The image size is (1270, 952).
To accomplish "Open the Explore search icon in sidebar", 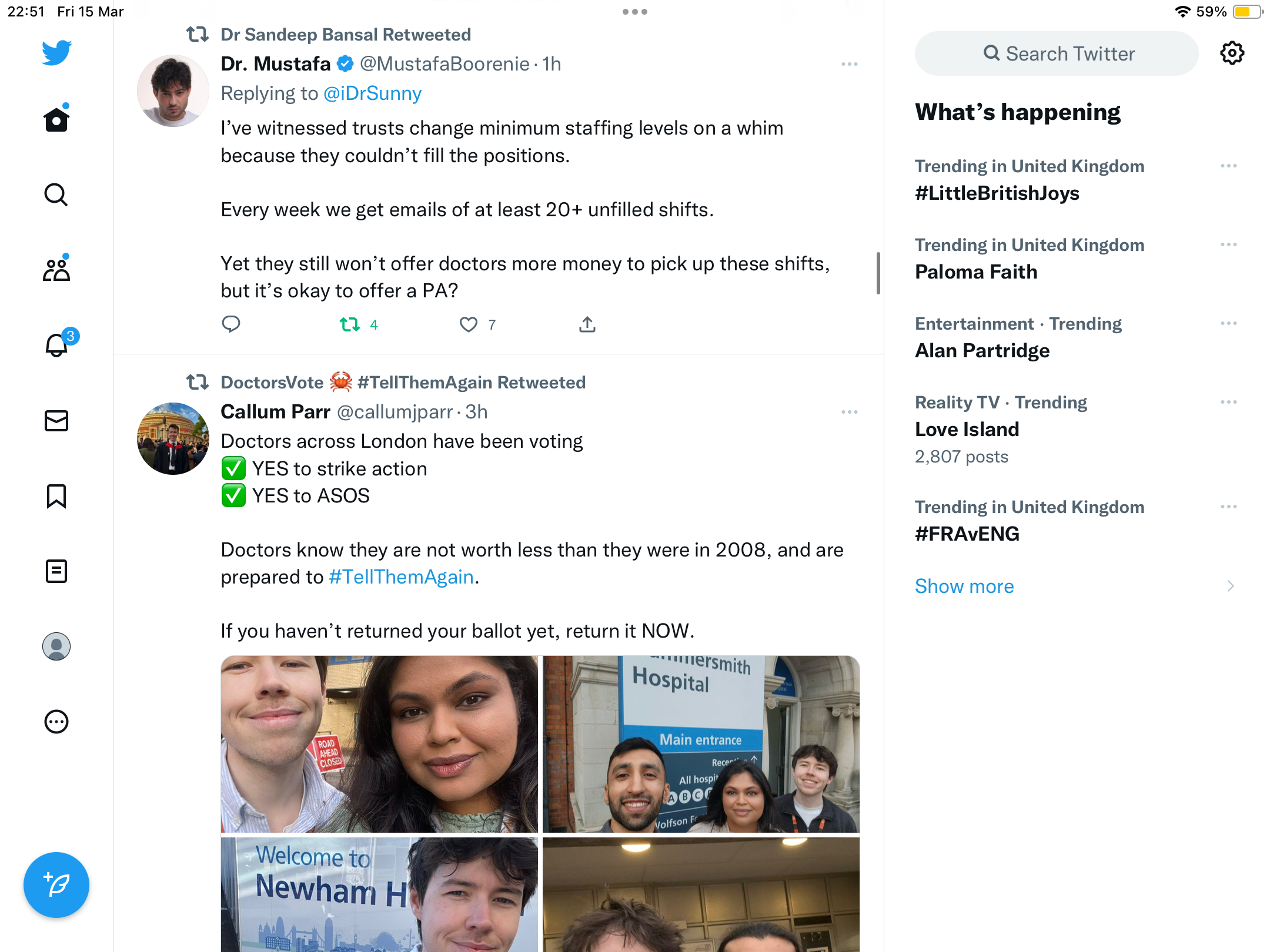I will click(56, 195).
